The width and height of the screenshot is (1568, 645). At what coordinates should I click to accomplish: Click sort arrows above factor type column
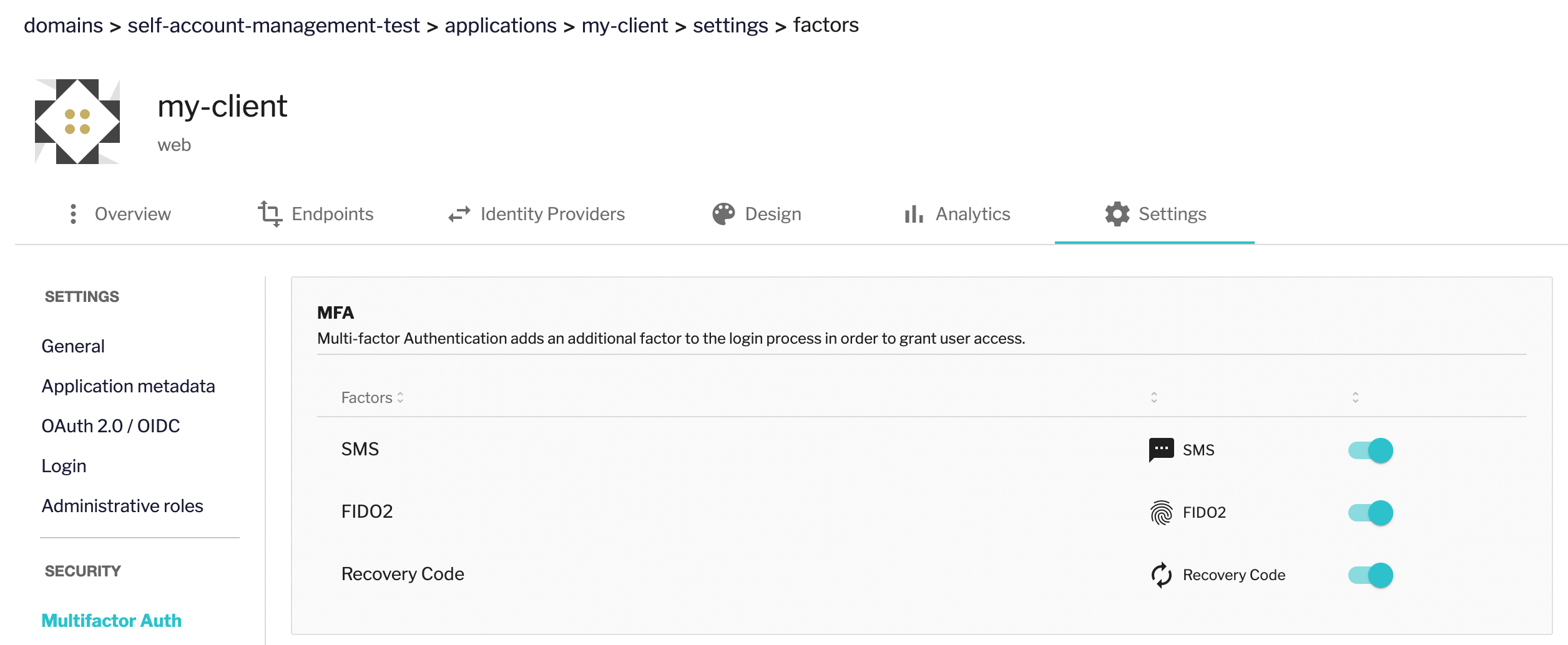coord(1154,397)
